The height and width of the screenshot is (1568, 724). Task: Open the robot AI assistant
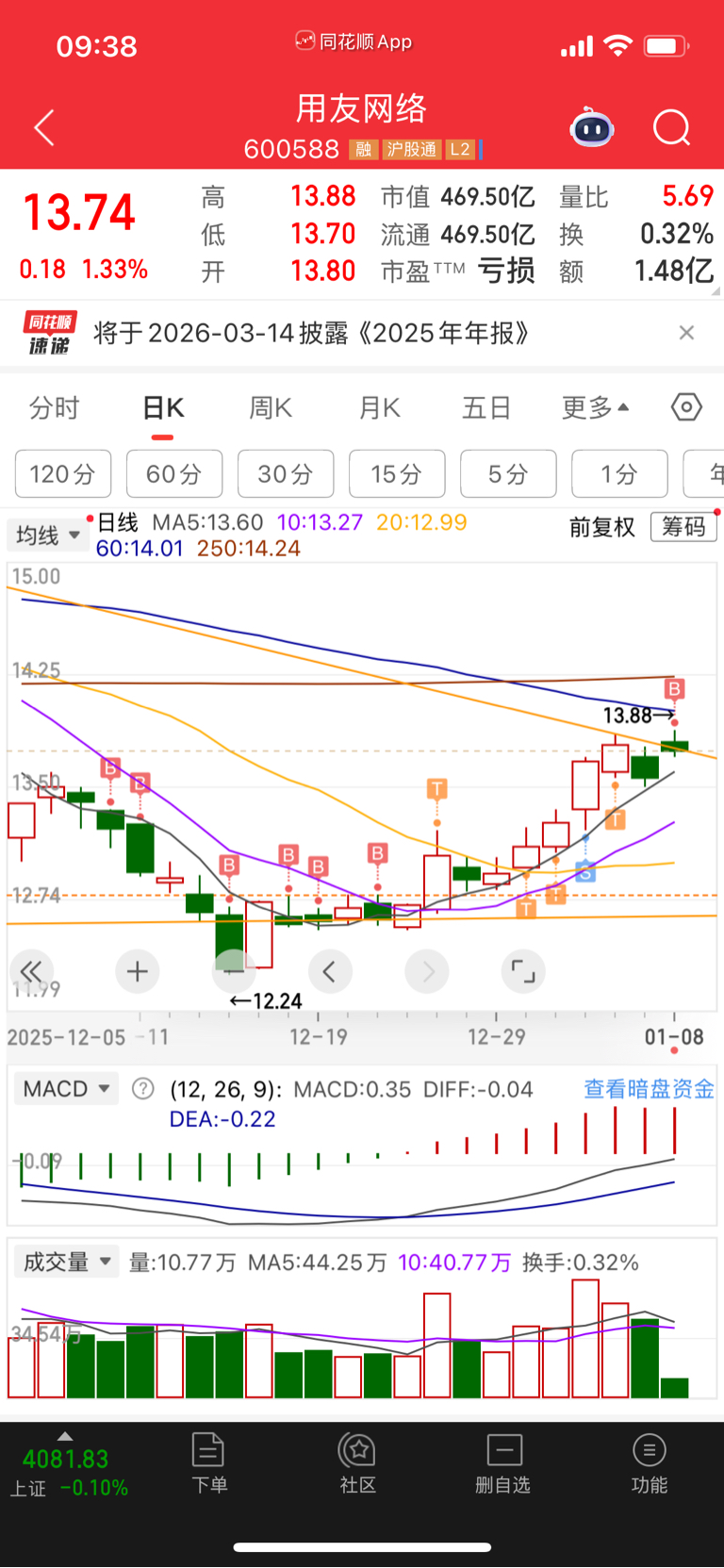pos(592,128)
